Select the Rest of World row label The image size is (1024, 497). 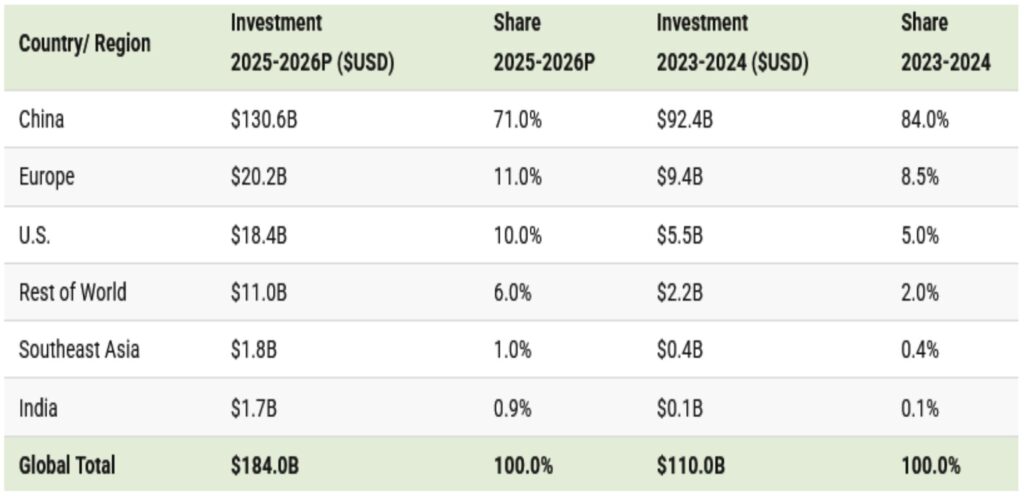pos(72,293)
